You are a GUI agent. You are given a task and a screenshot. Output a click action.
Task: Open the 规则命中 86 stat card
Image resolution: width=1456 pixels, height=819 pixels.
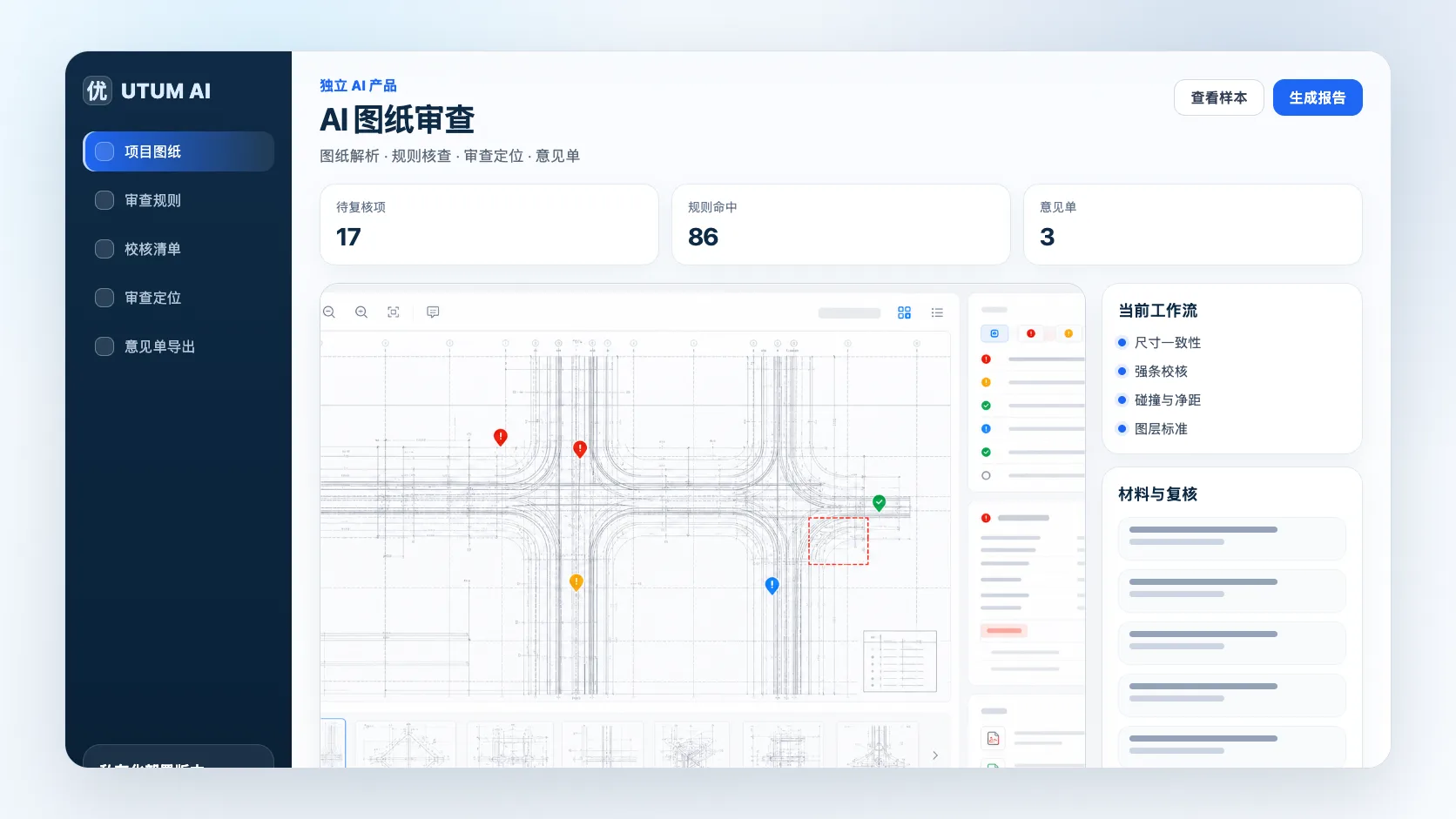(841, 225)
